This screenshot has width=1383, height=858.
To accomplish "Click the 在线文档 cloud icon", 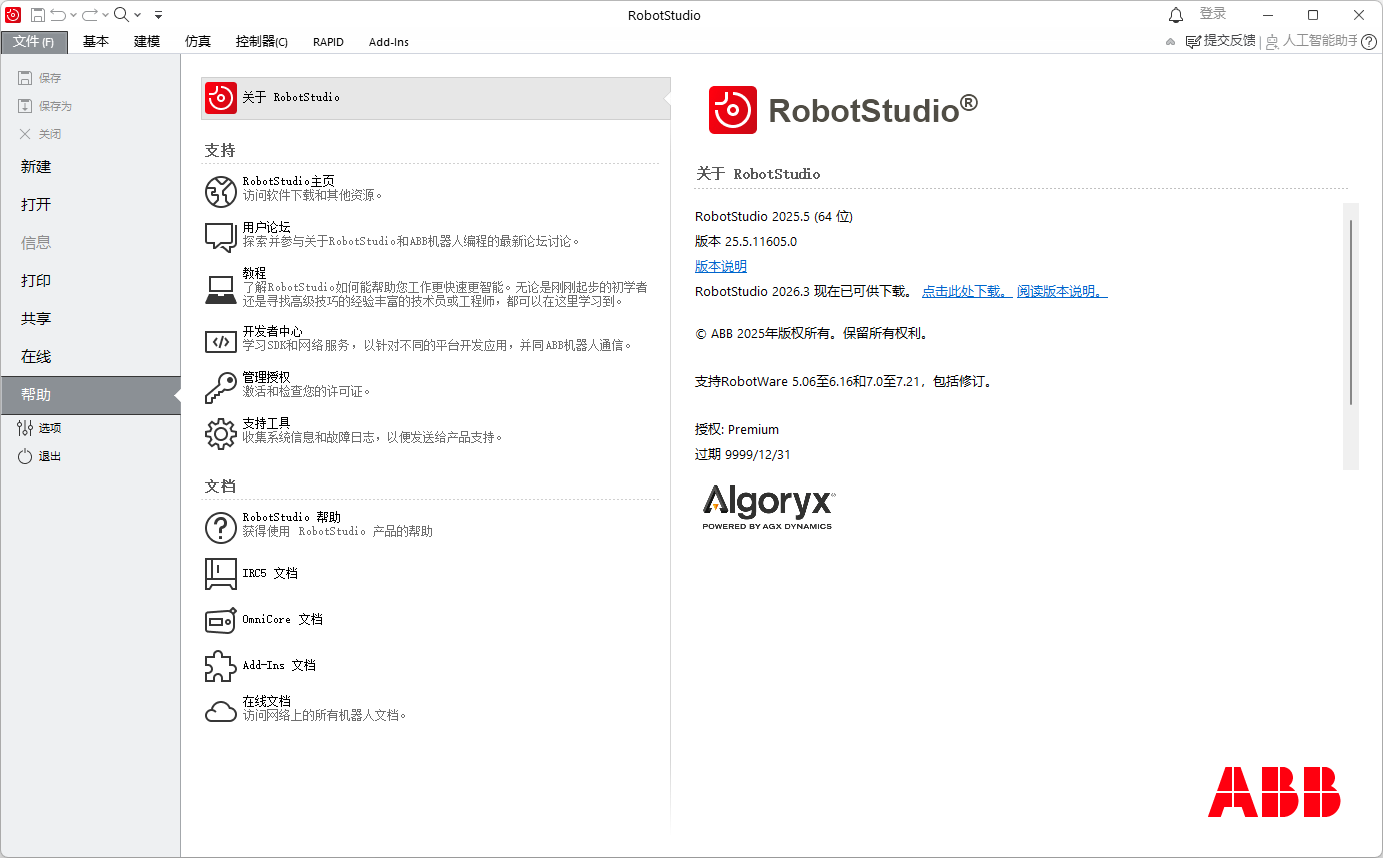I will [x=220, y=711].
